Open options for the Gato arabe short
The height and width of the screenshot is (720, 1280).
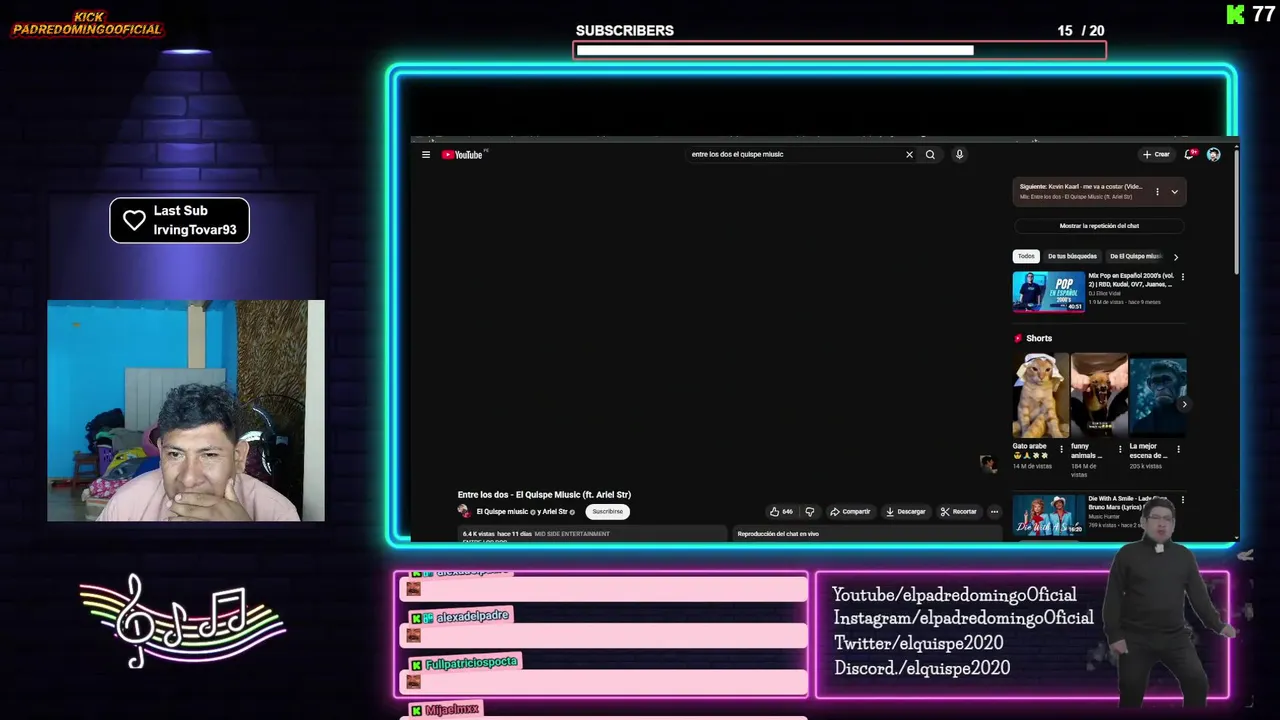[1062, 449]
